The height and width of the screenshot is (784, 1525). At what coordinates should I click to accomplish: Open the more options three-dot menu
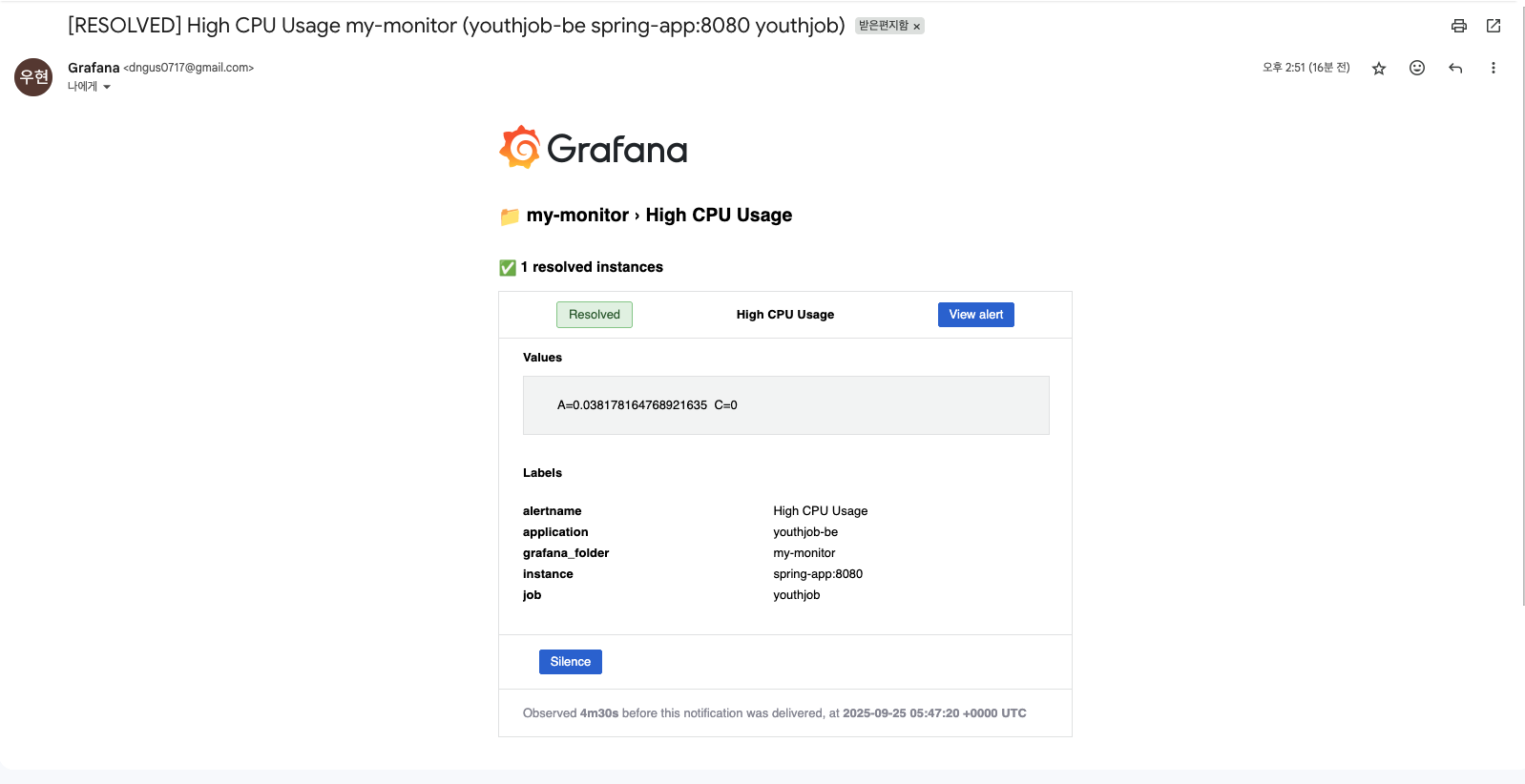point(1494,68)
